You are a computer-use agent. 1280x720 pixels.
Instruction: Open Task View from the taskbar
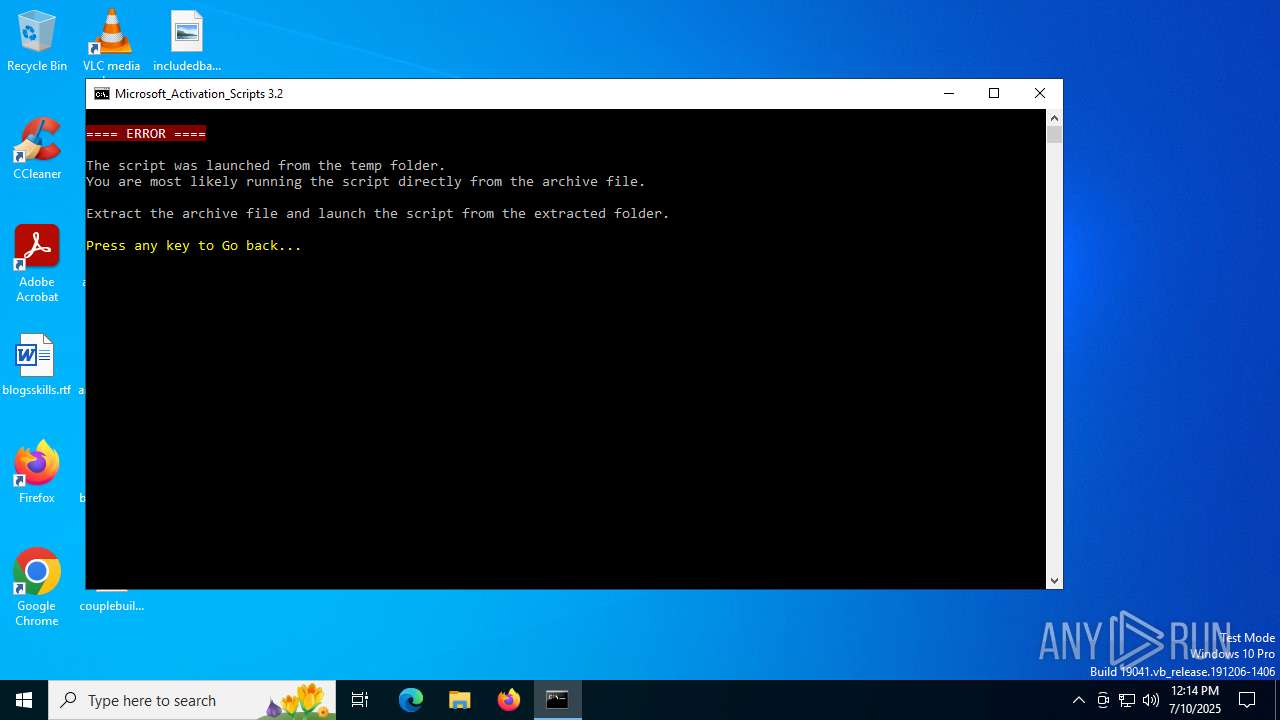pyautogui.click(x=360, y=700)
